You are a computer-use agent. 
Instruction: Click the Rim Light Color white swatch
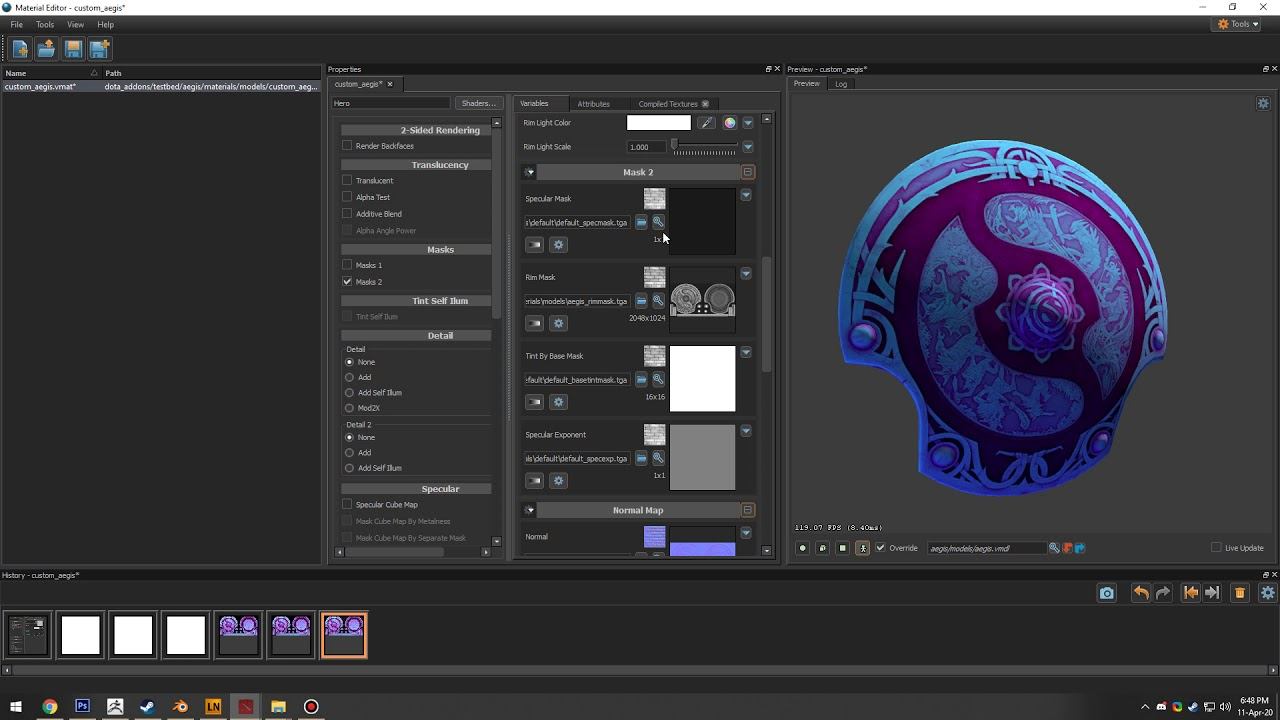pos(658,123)
